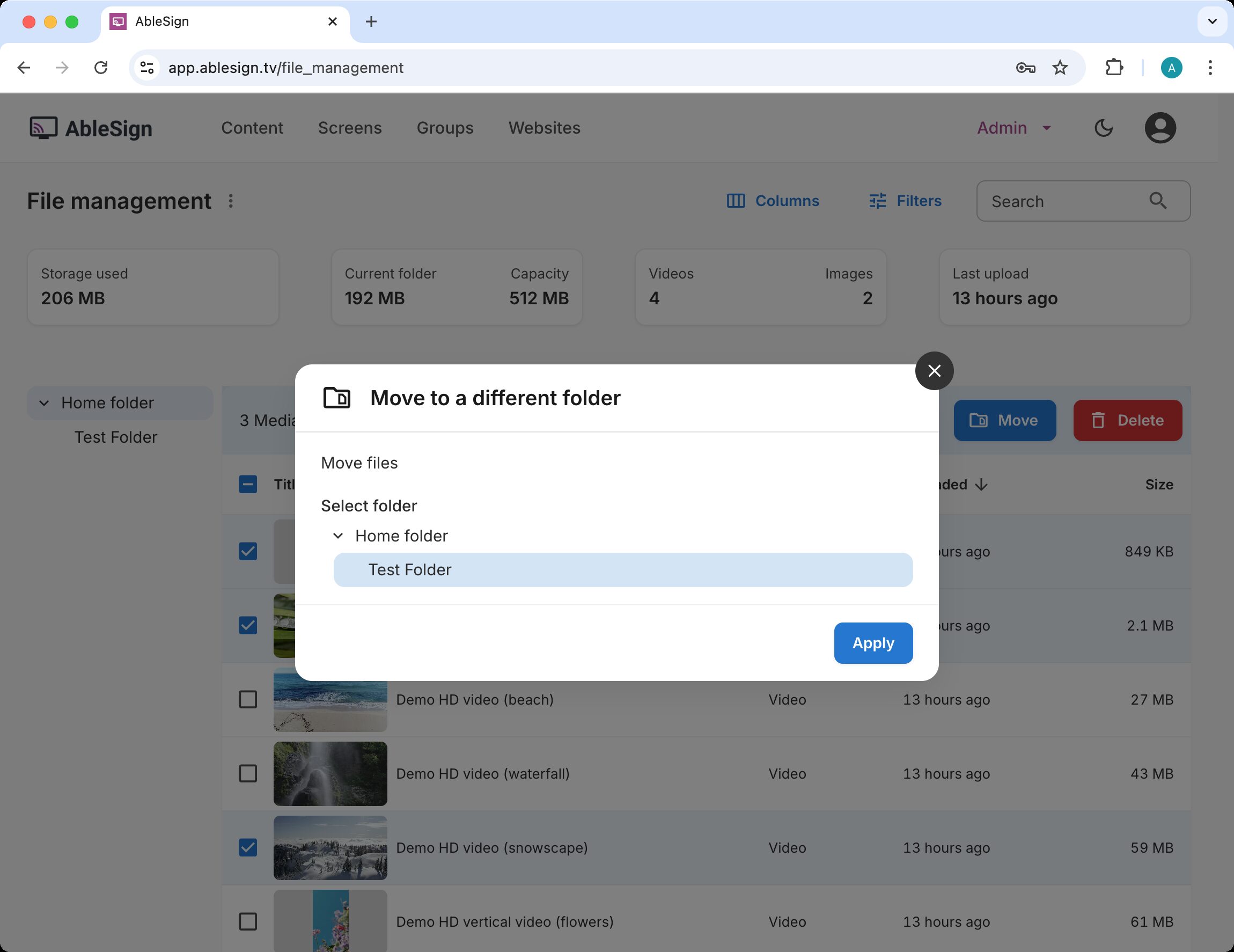Open the Content menu
Viewport: 1234px width, 952px height.
252,128
